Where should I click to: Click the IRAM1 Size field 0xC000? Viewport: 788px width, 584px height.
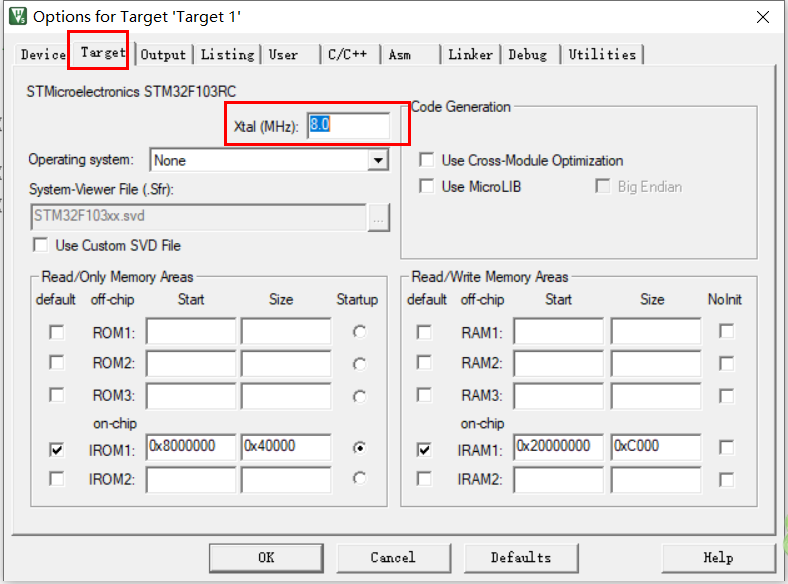656,447
